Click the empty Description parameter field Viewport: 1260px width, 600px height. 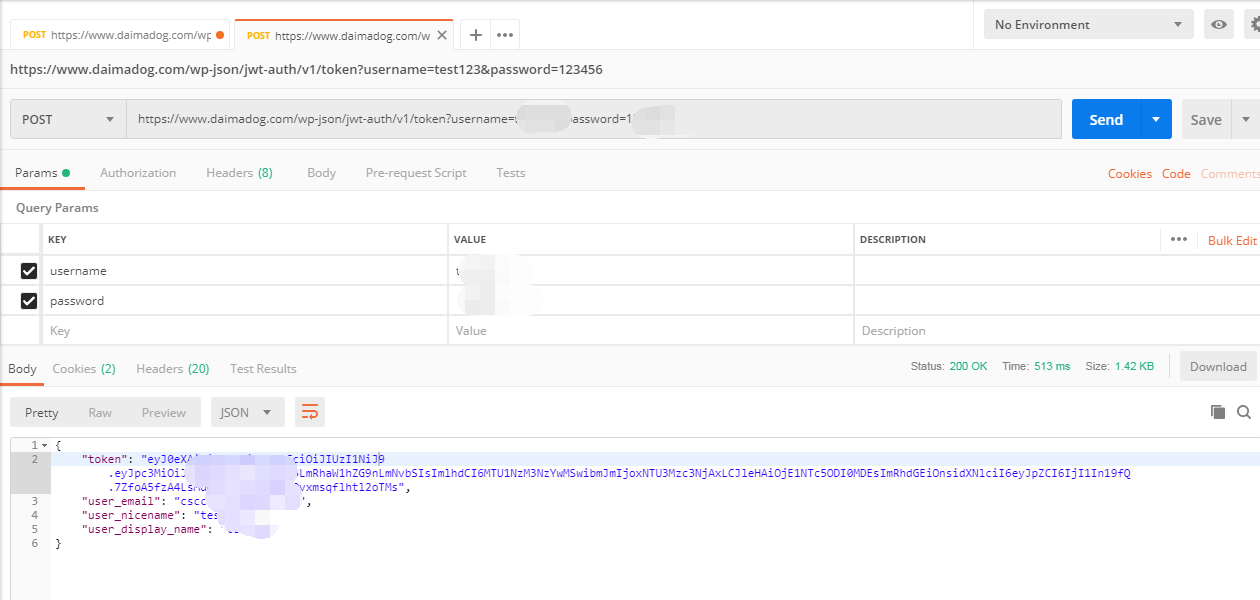click(x=1057, y=331)
